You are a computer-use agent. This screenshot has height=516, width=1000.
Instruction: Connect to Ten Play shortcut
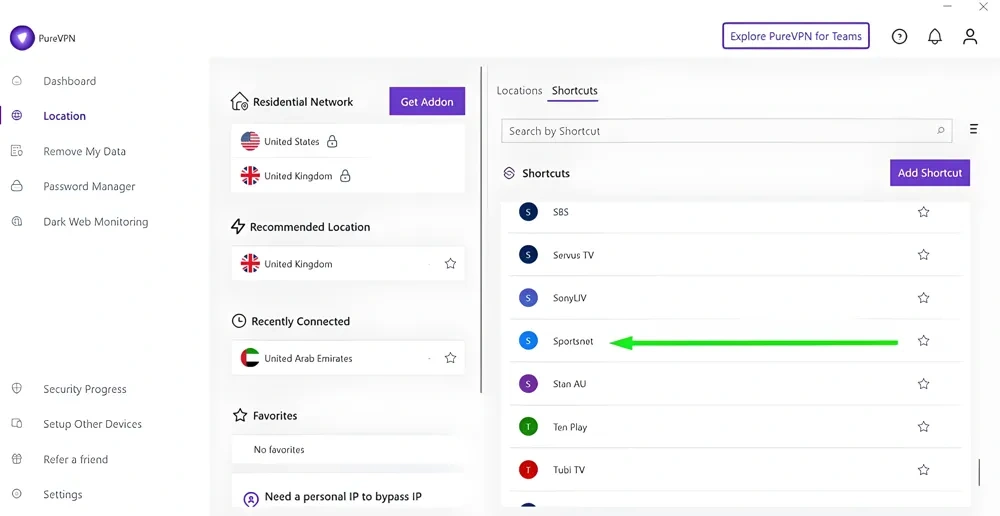735,427
